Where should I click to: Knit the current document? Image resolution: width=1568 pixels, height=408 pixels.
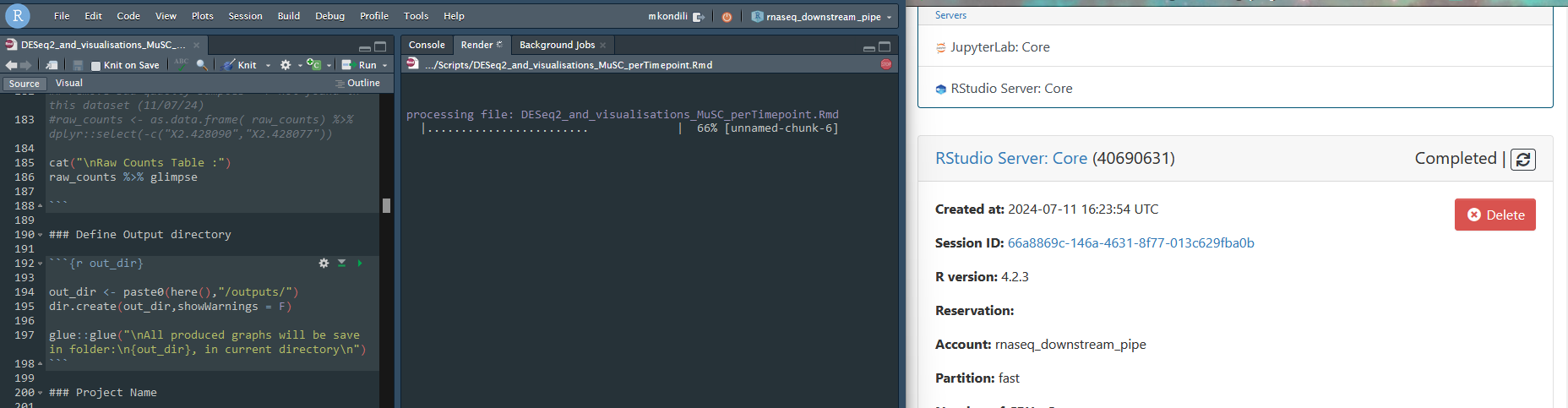tap(240, 65)
